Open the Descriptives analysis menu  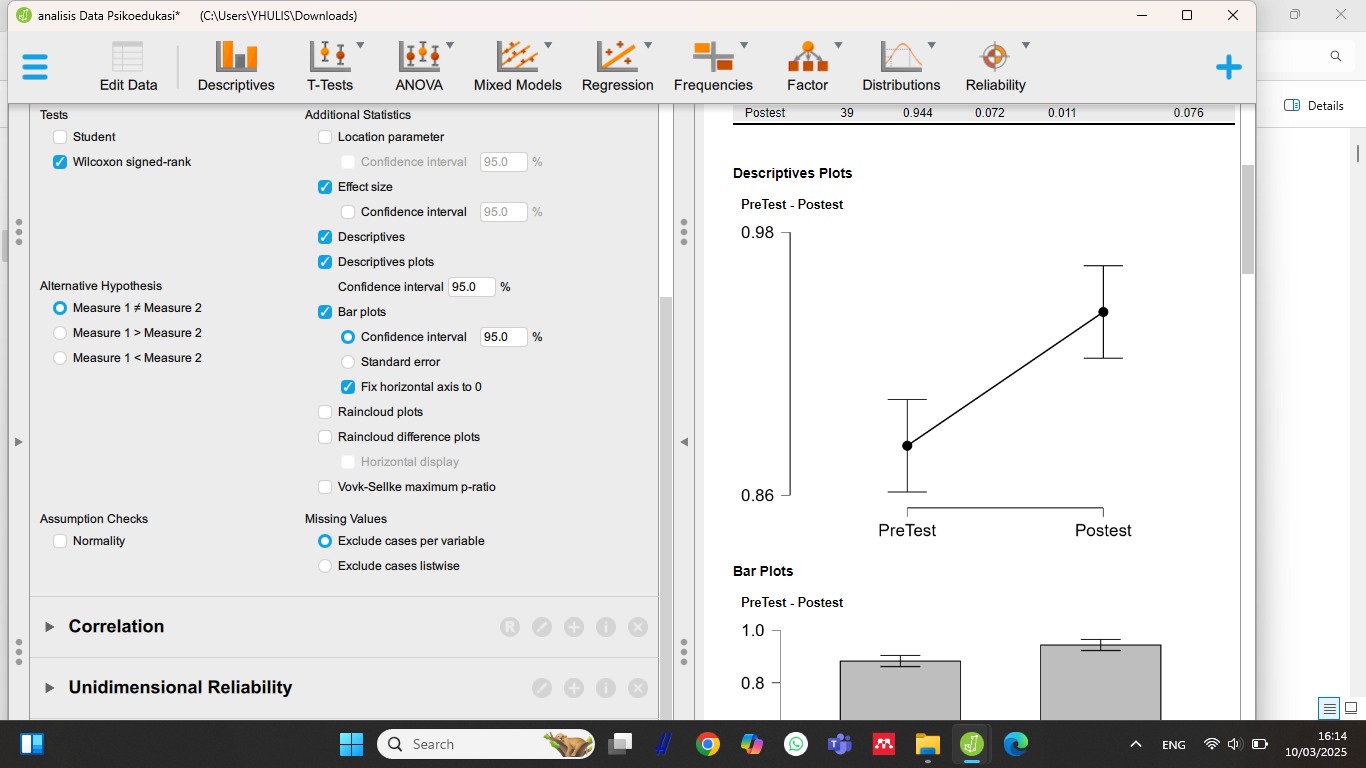[x=236, y=66]
